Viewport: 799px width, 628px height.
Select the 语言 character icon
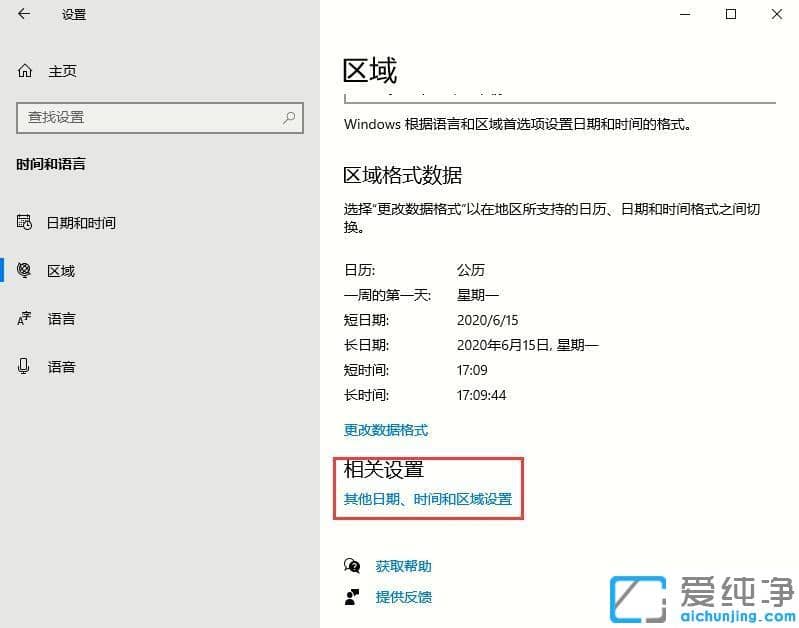(x=25, y=319)
